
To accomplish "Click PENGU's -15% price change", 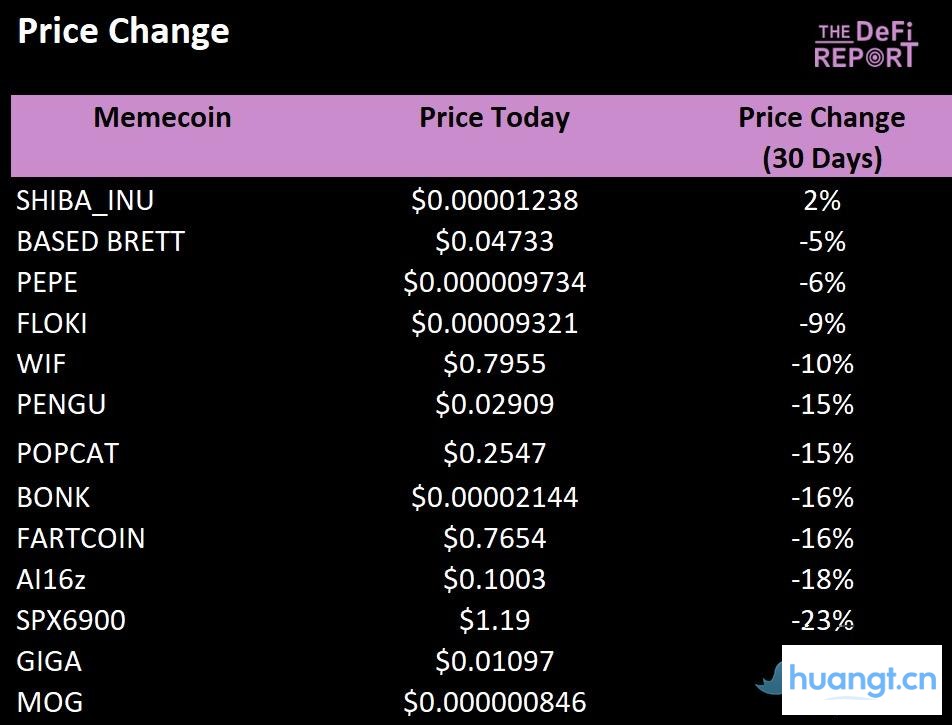I will (x=821, y=405).
